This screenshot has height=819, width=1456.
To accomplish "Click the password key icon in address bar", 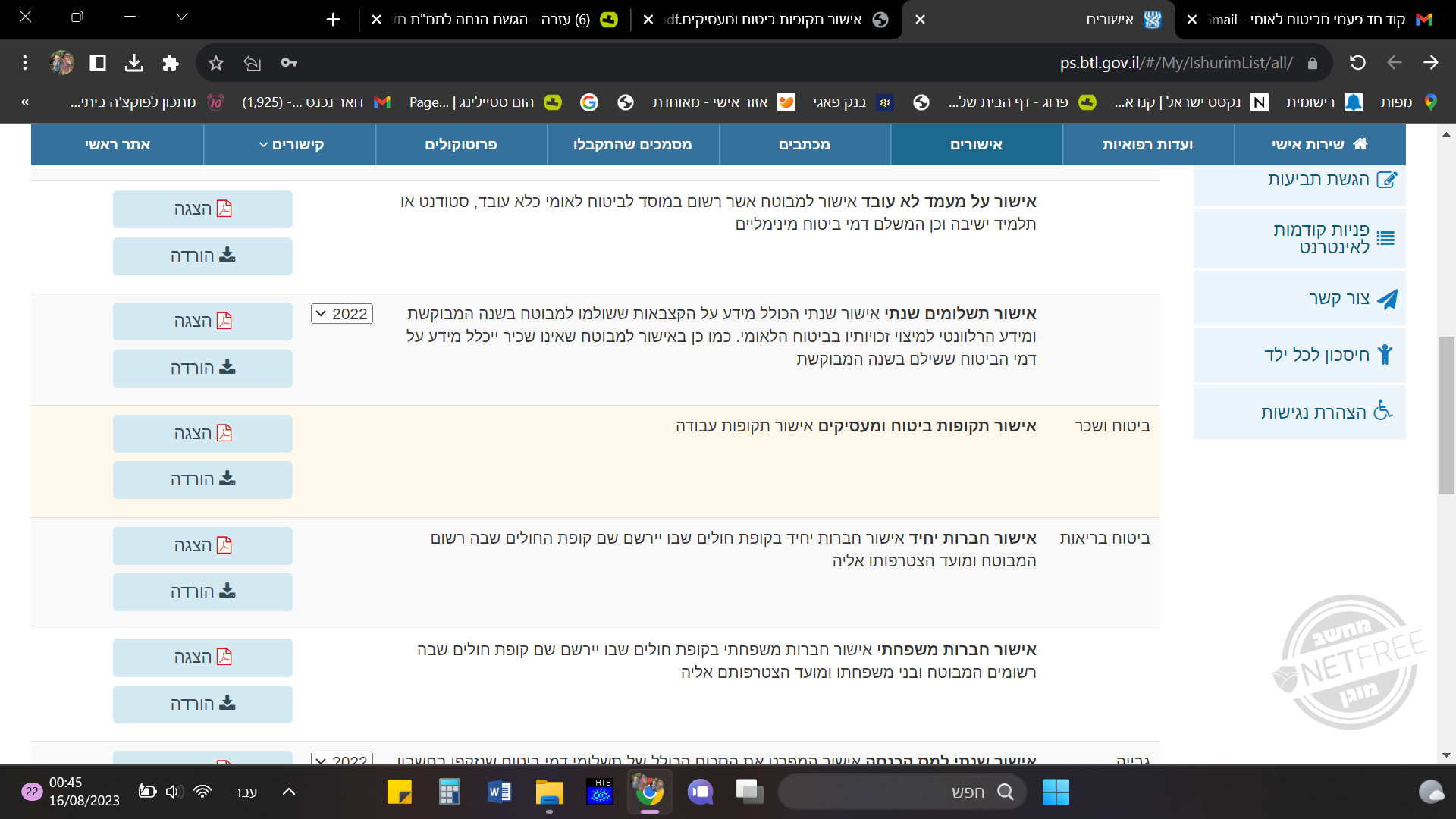I will (289, 63).
